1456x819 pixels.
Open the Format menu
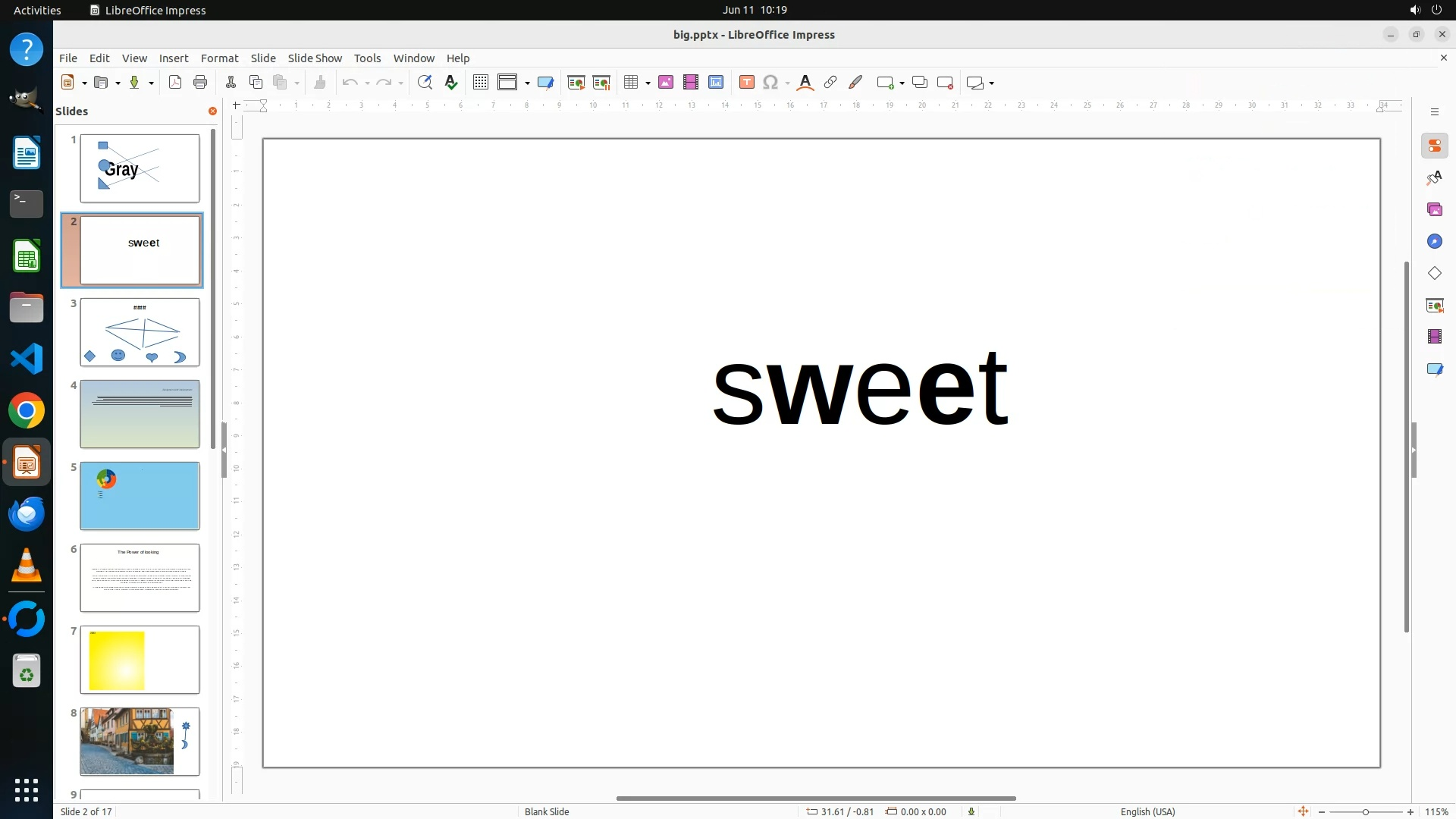pos(219,58)
